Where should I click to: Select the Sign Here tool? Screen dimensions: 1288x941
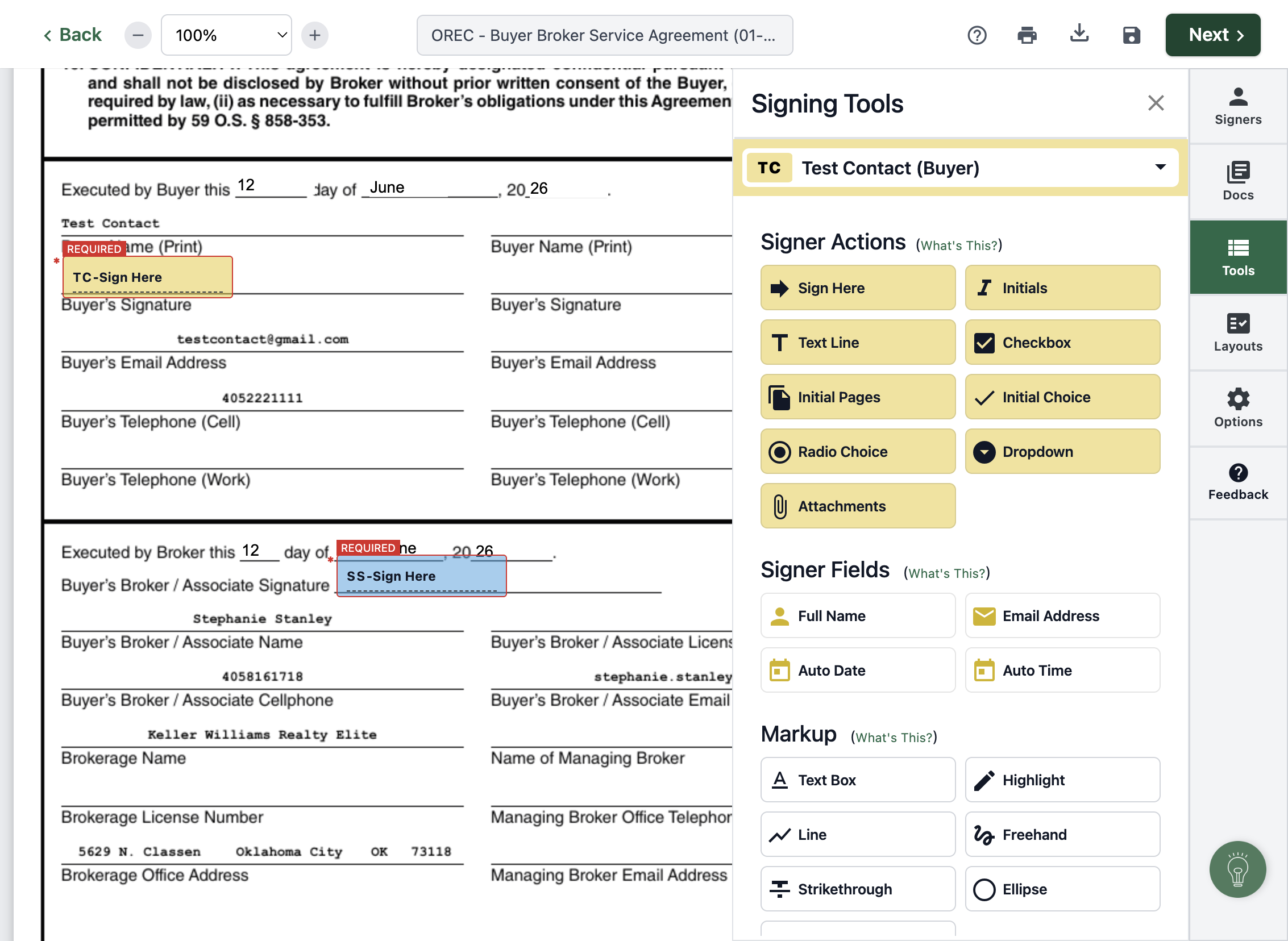[x=858, y=288]
